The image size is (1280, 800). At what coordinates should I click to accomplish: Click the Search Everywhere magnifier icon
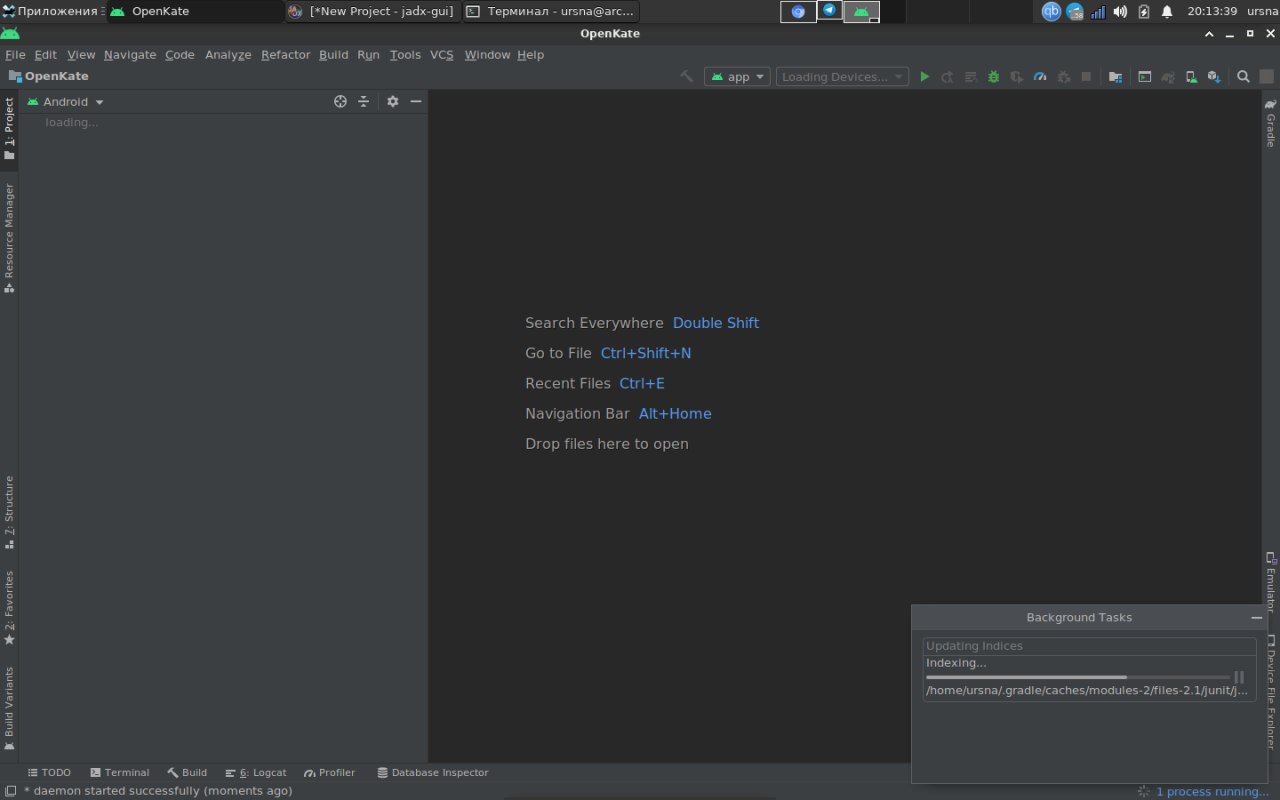(x=1243, y=77)
